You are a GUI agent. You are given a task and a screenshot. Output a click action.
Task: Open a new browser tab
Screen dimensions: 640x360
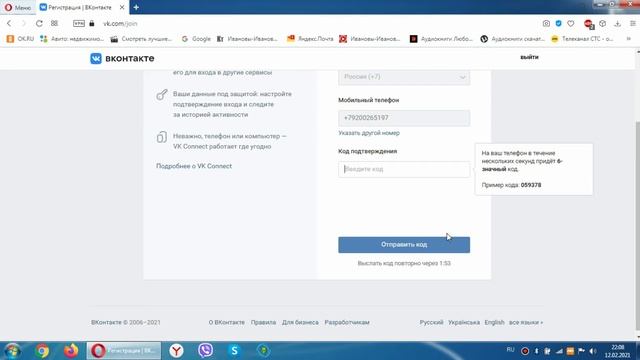pos(136,7)
